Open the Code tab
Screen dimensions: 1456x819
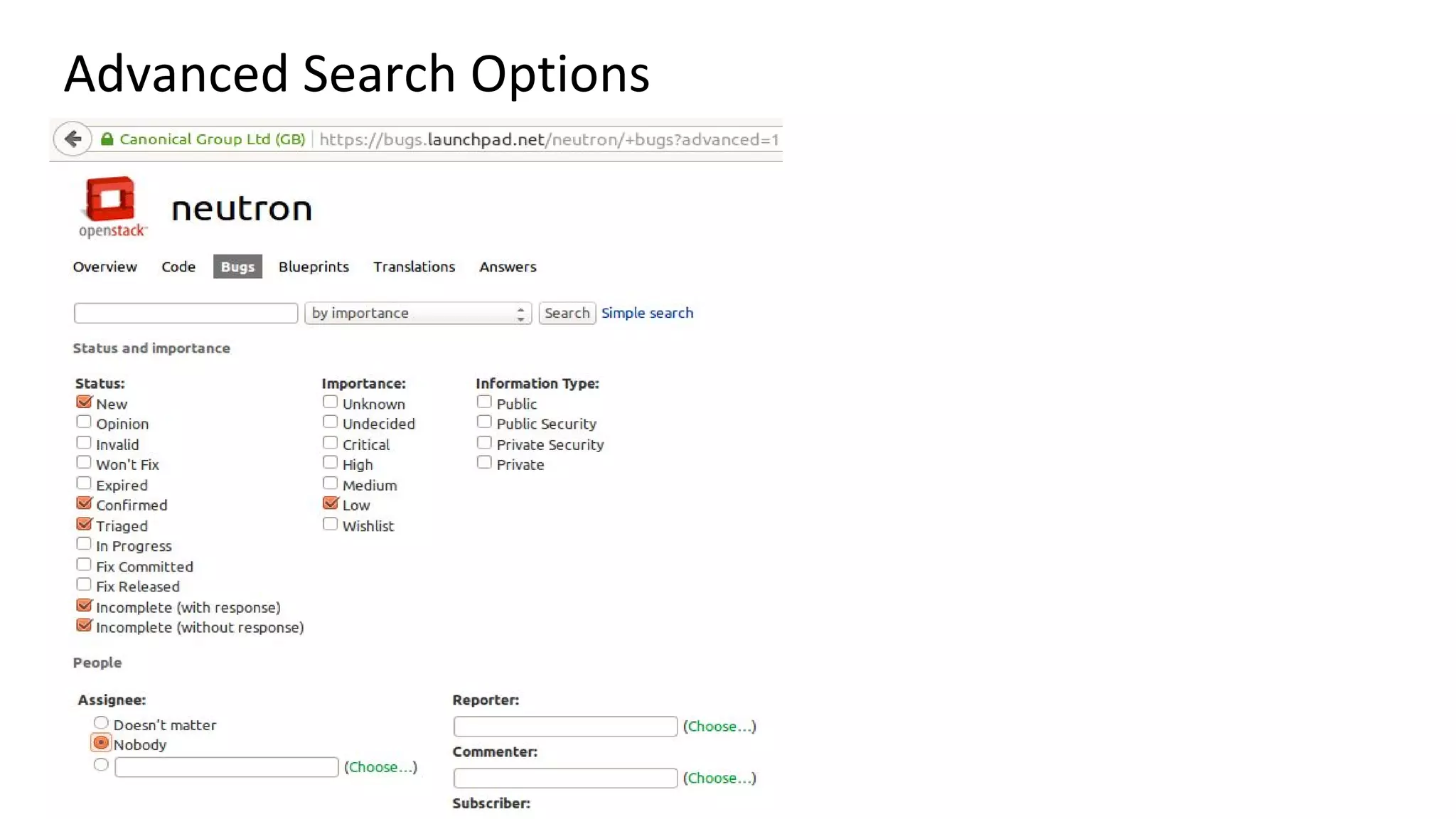tap(178, 267)
